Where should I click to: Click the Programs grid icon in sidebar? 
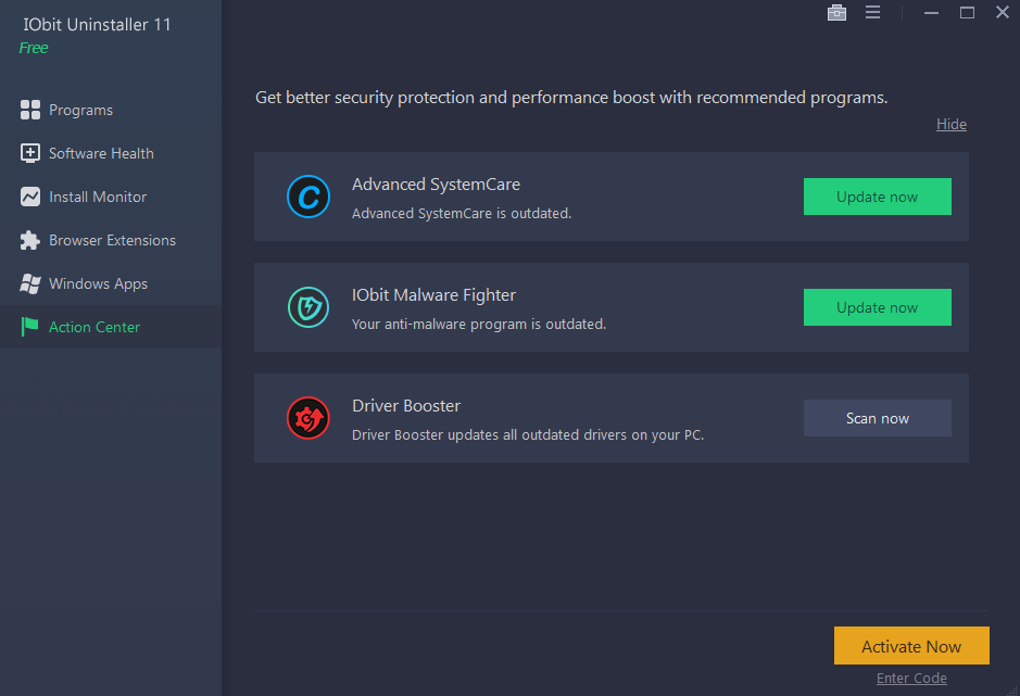30,110
